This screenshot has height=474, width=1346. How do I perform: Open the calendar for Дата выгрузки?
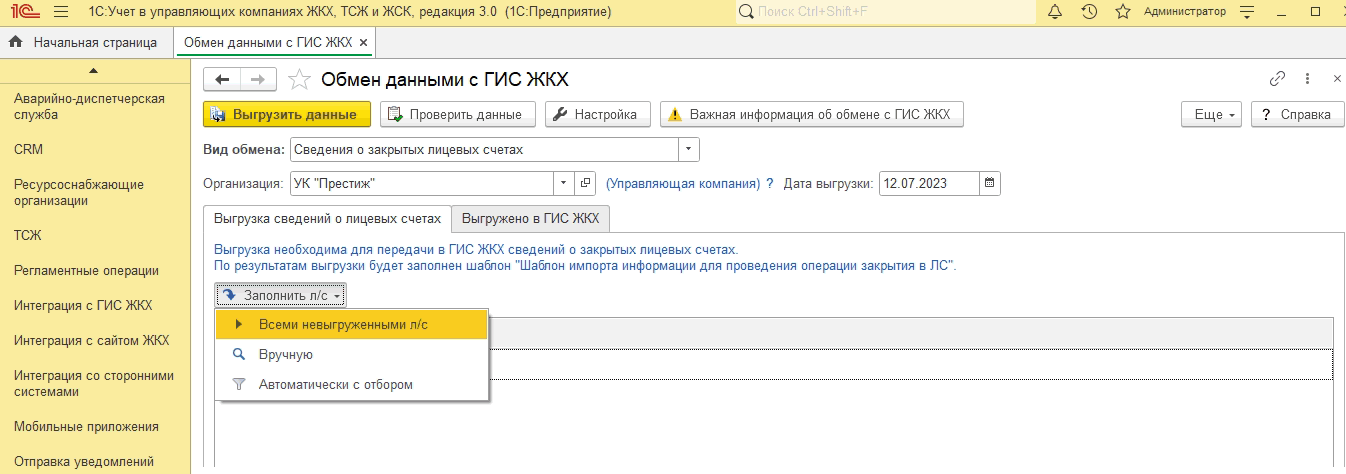990,184
